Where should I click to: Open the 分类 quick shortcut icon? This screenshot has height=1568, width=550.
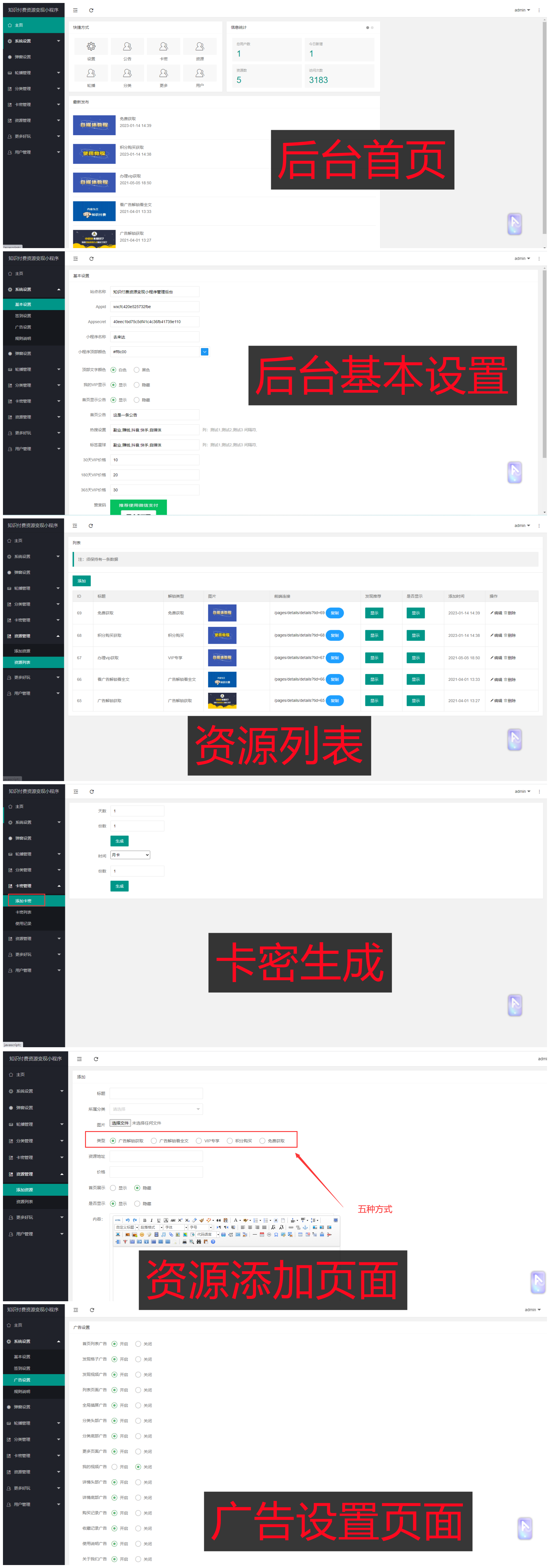click(x=127, y=73)
